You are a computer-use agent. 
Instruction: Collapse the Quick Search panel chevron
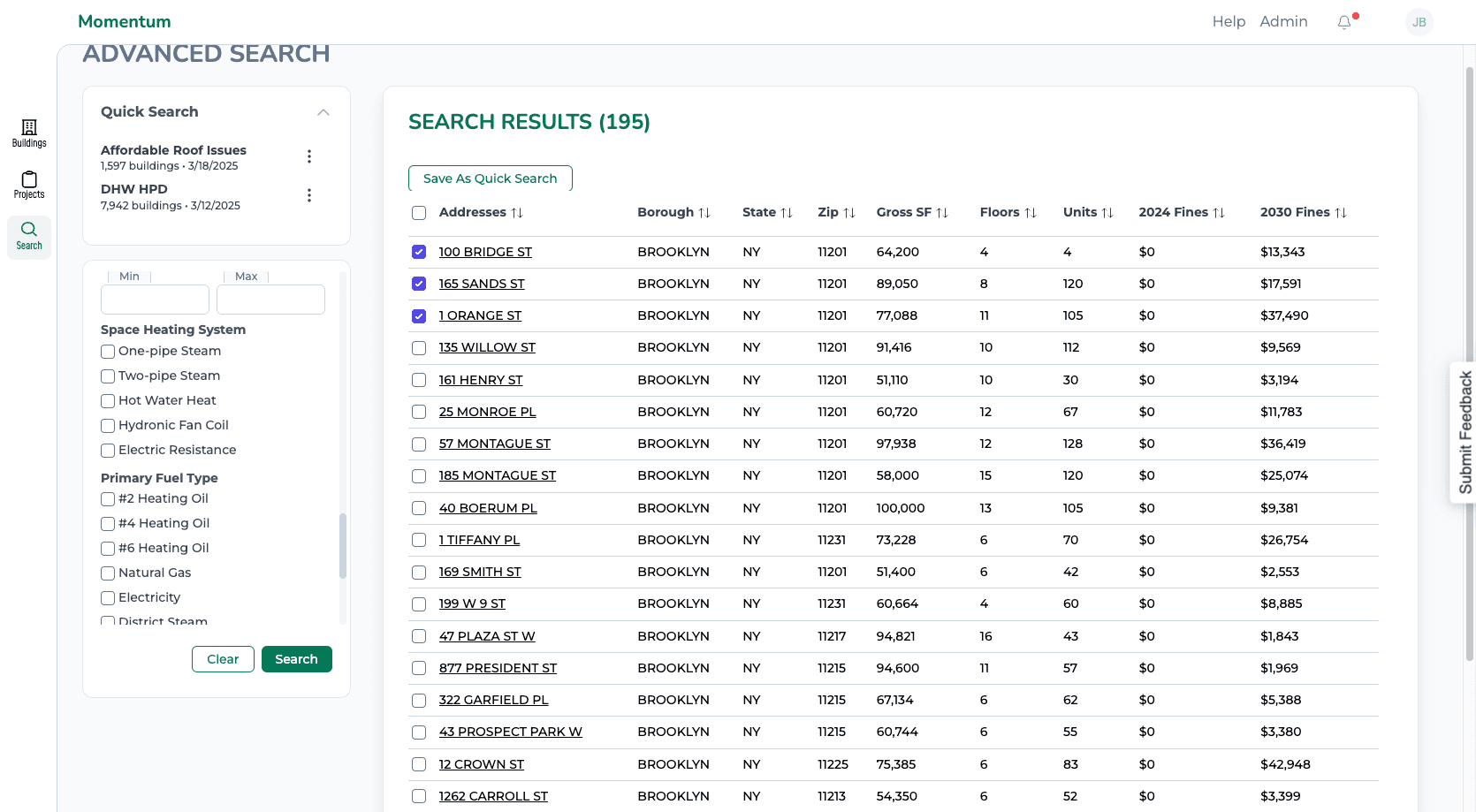click(323, 112)
